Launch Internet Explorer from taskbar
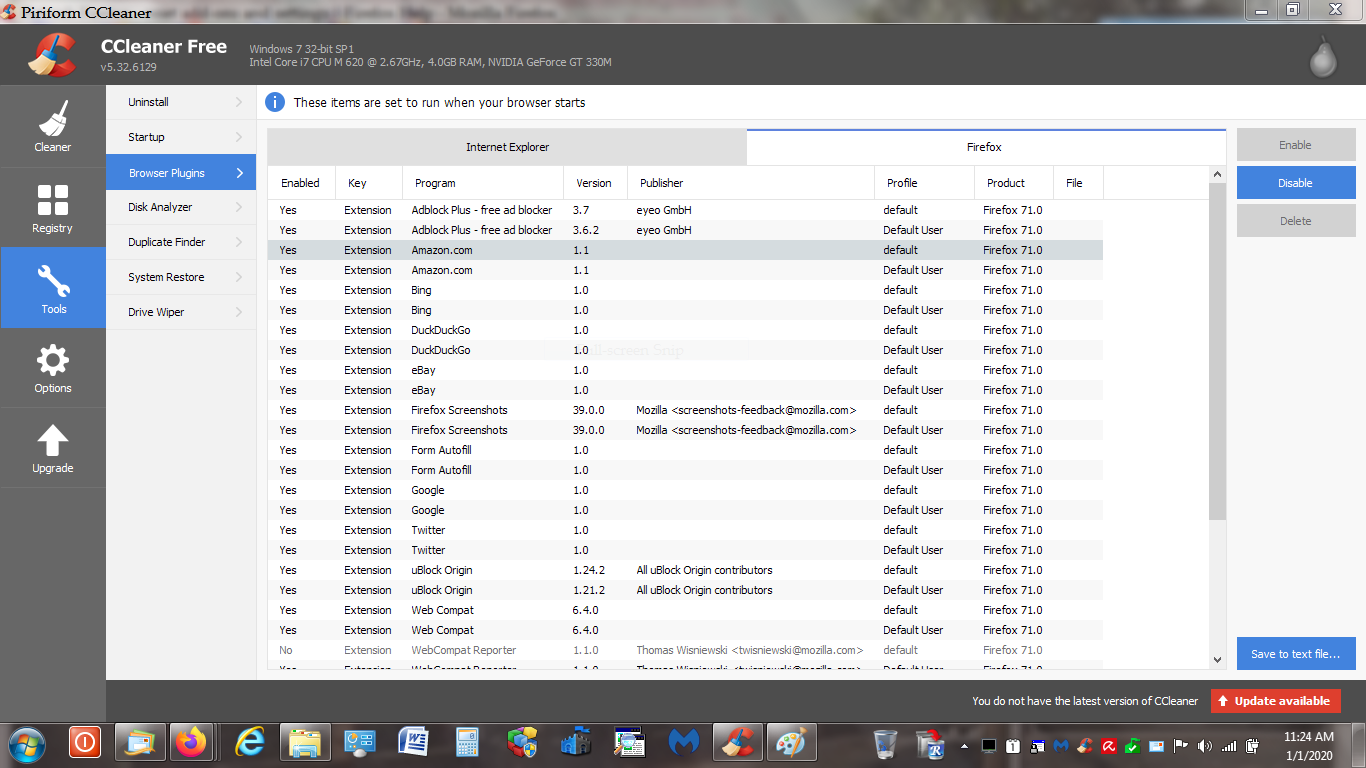The width and height of the screenshot is (1366, 768). (248, 742)
